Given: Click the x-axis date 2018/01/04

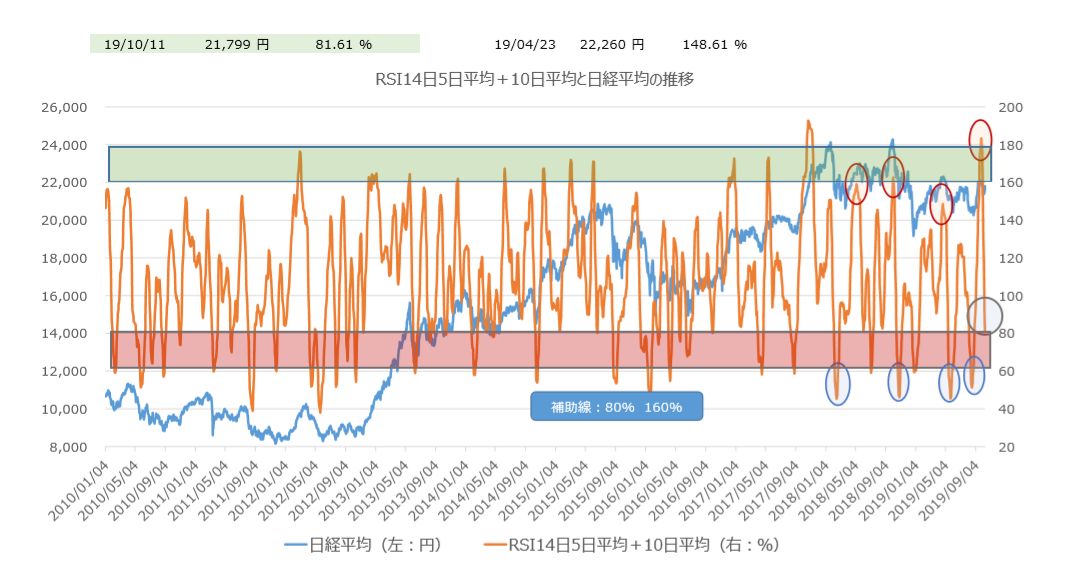Looking at the screenshot, I should click(798, 490).
